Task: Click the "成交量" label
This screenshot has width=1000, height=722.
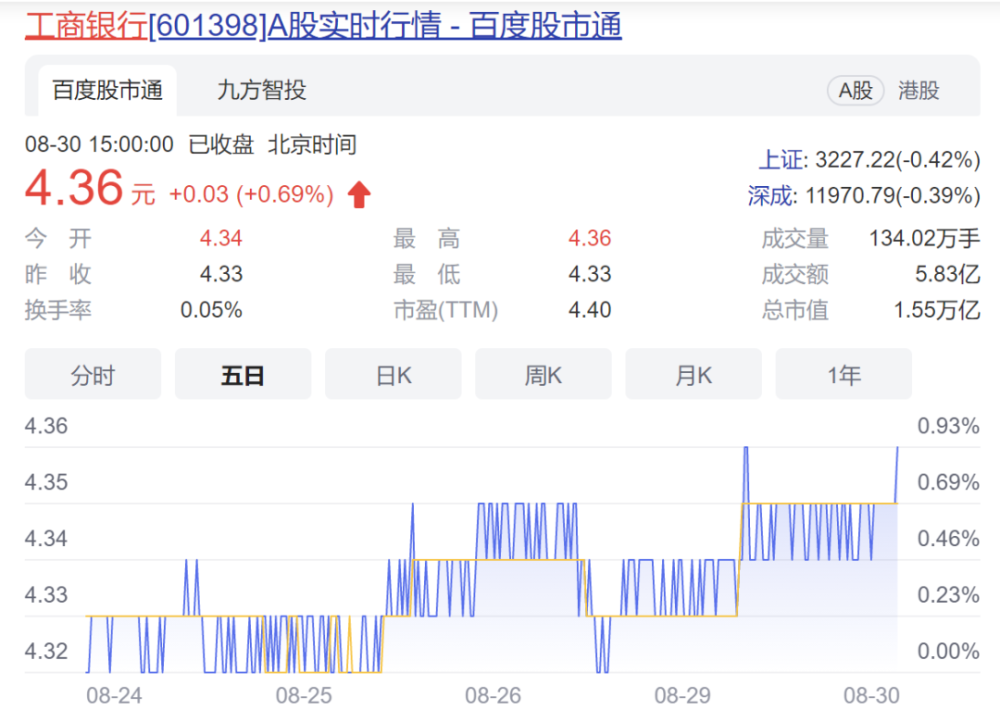Action: [x=795, y=239]
